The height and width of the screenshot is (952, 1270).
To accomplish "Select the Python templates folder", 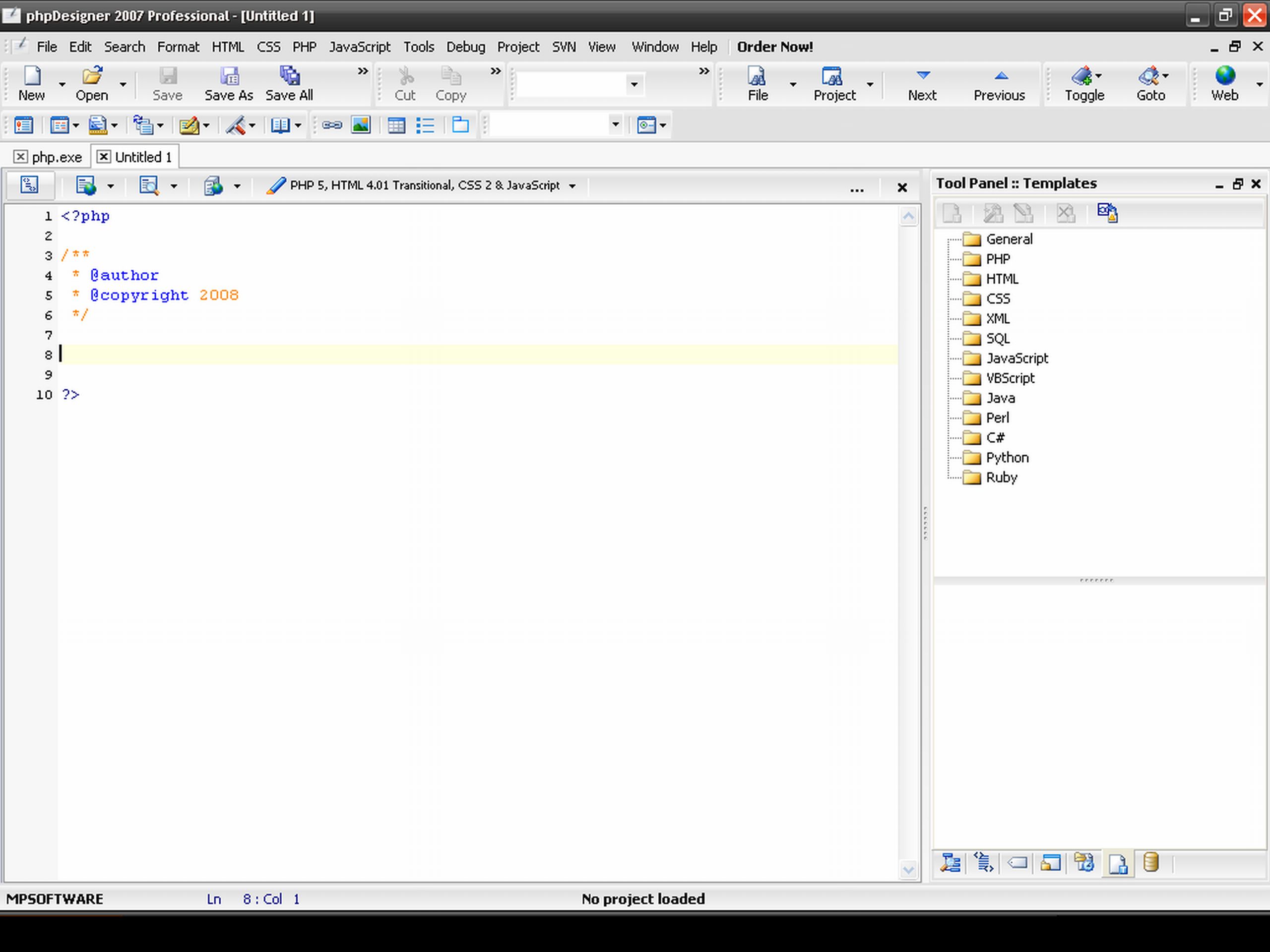I will click(x=1007, y=457).
